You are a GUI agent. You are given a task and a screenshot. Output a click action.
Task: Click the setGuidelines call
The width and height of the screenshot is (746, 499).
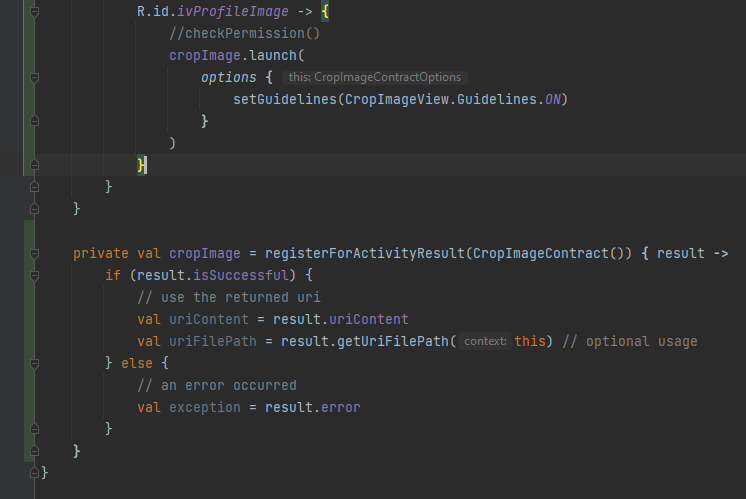[x=285, y=99]
